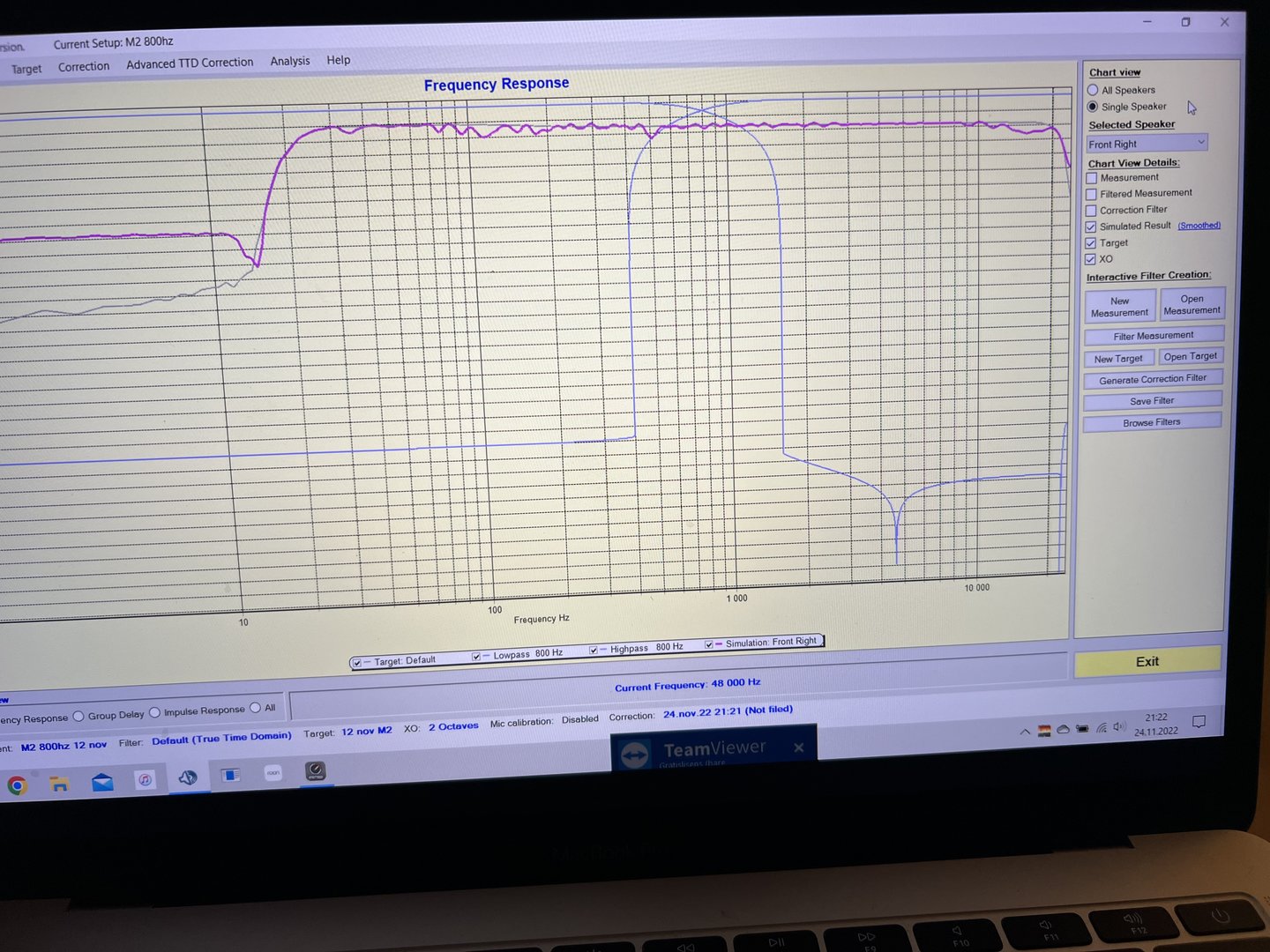Open the gauge meter app in taskbar
This screenshot has height=952, width=1270.
(x=316, y=771)
